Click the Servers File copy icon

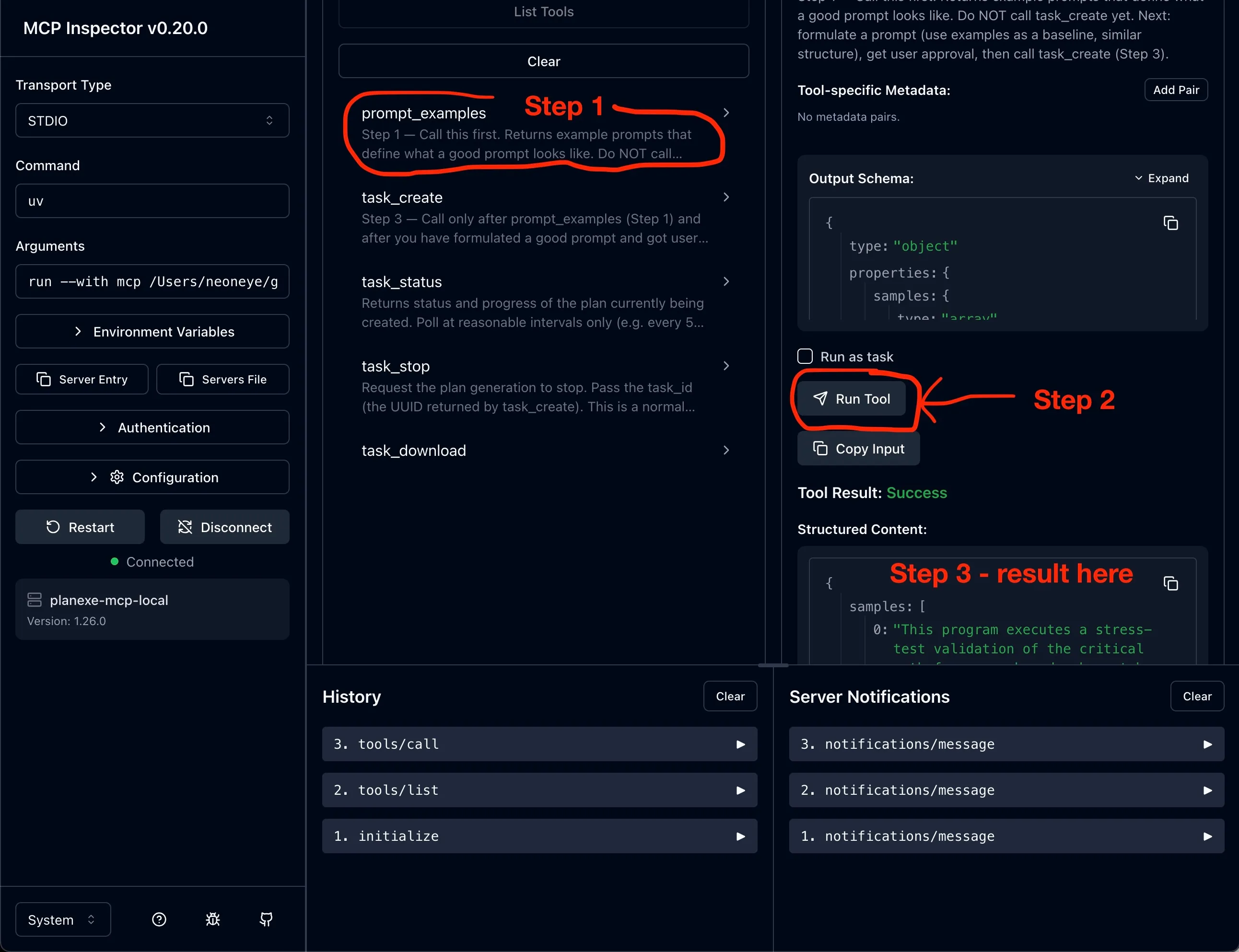click(x=186, y=379)
